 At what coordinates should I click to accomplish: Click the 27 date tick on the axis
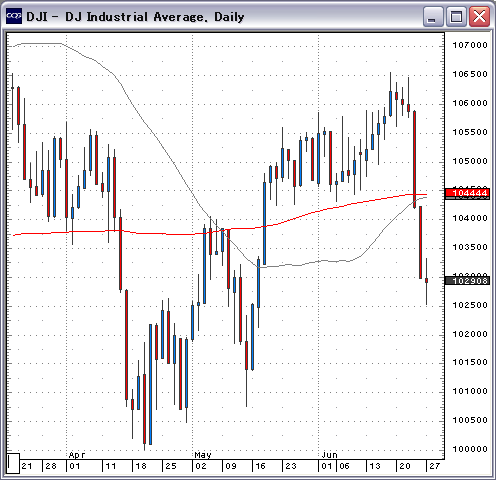[435, 466]
